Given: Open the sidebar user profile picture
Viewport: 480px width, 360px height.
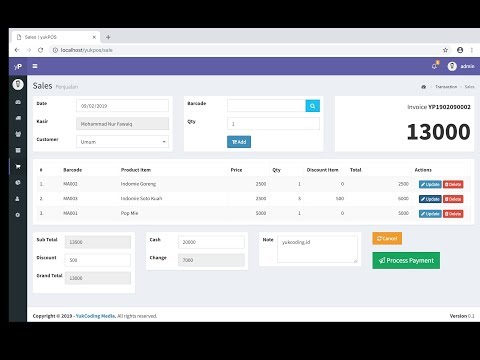Looking at the screenshot, I should click(18, 84).
